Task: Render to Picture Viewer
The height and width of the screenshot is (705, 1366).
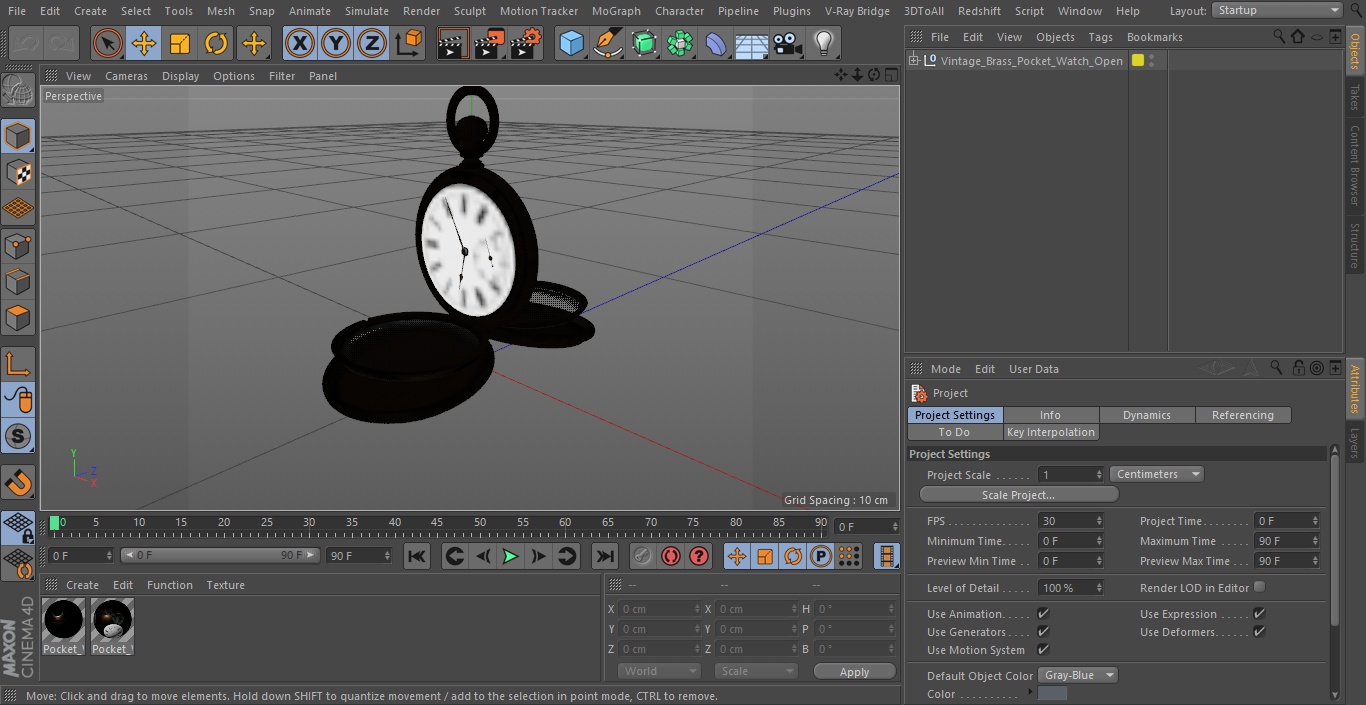Action: pyautogui.click(x=489, y=43)
